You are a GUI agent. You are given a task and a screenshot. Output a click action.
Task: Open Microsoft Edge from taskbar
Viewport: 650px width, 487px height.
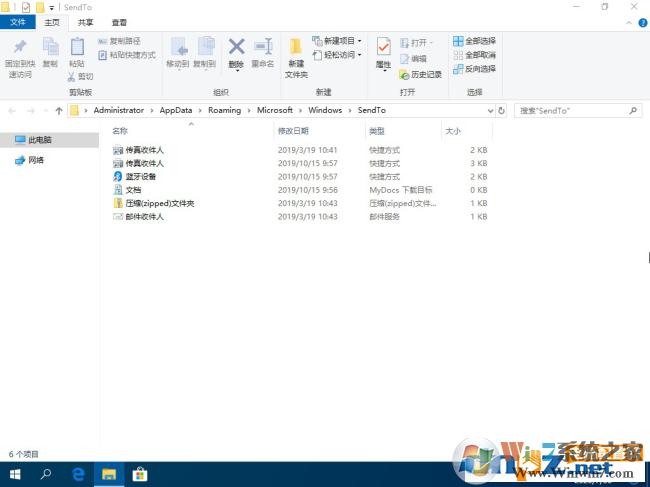pyautogui.click(x=78, y=474)
